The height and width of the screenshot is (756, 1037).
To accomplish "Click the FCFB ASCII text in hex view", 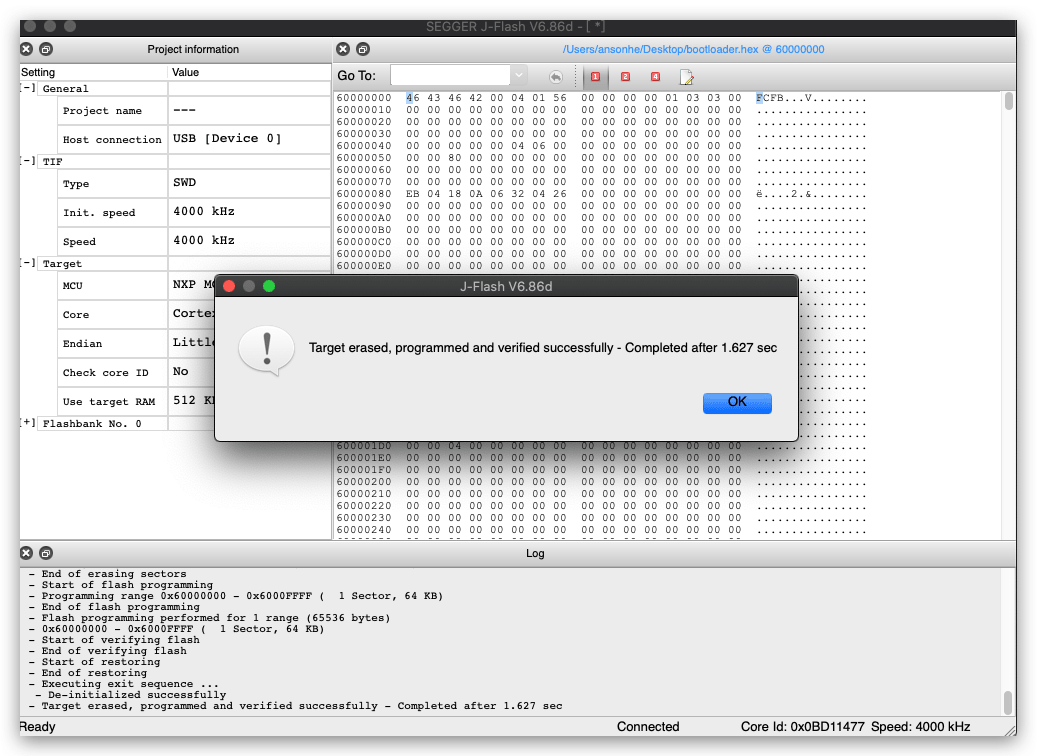I will (x=770, y=98).
